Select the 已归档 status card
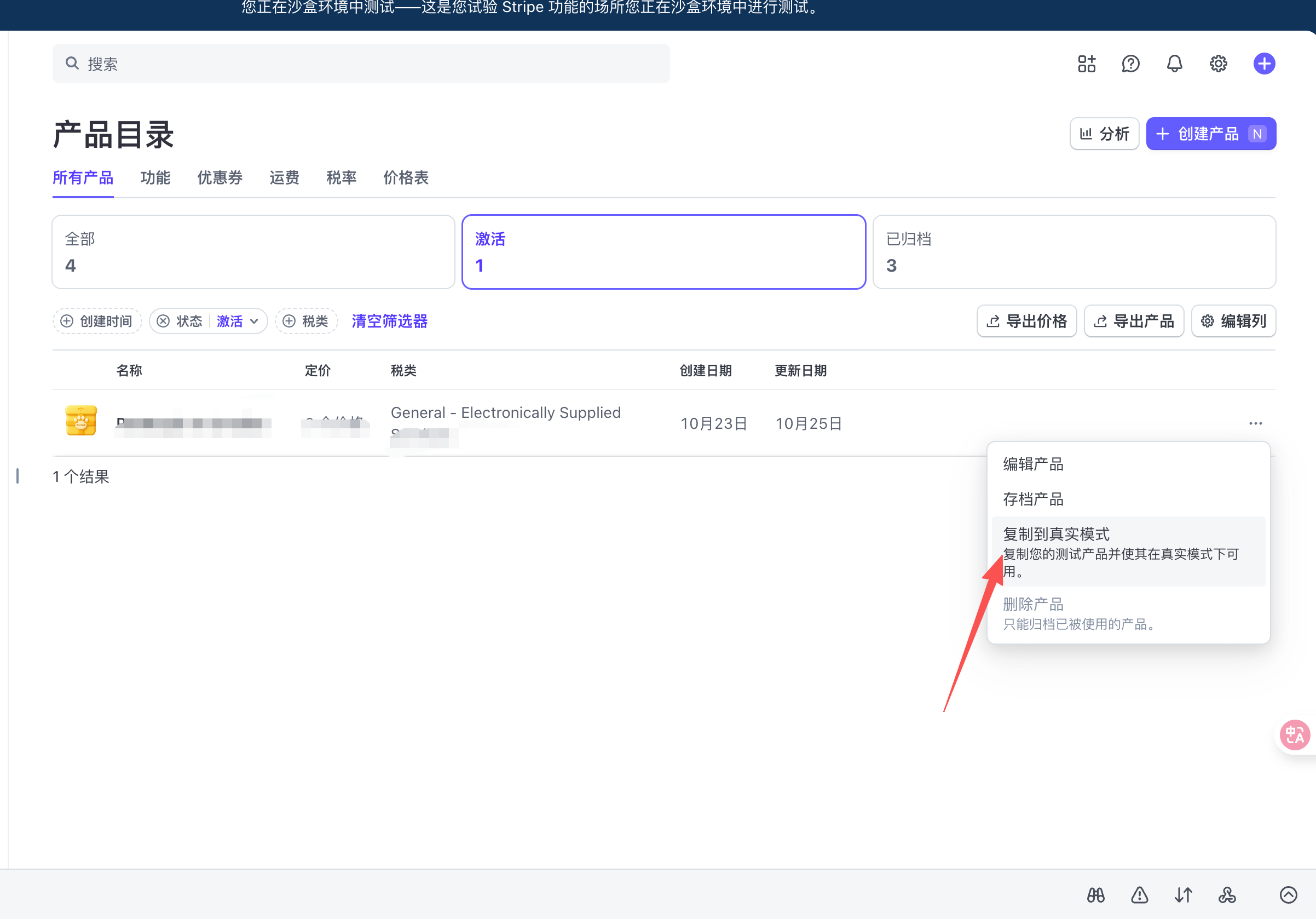 coord(1073,252)
